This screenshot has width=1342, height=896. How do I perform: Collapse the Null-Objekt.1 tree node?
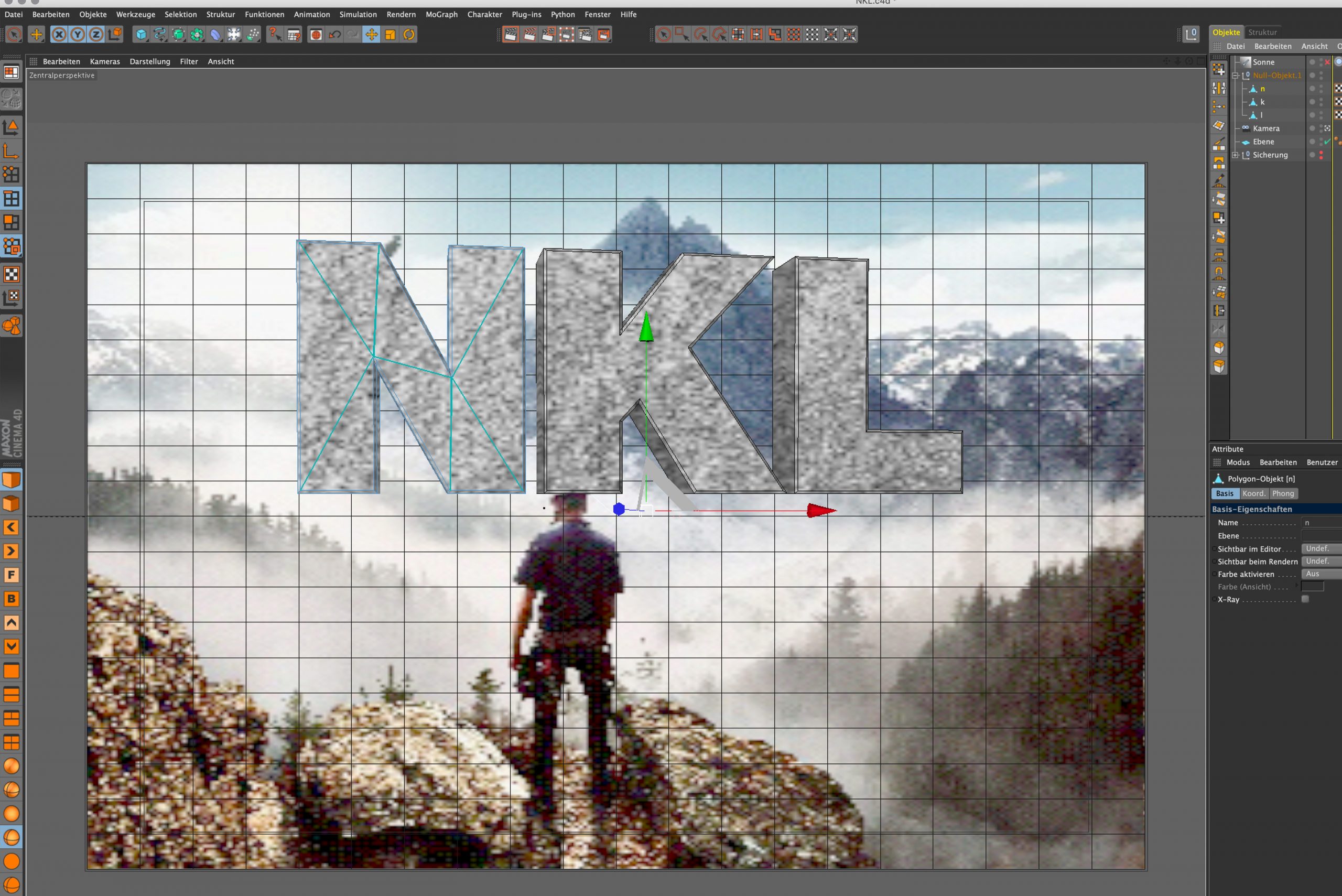point(1235,75)
